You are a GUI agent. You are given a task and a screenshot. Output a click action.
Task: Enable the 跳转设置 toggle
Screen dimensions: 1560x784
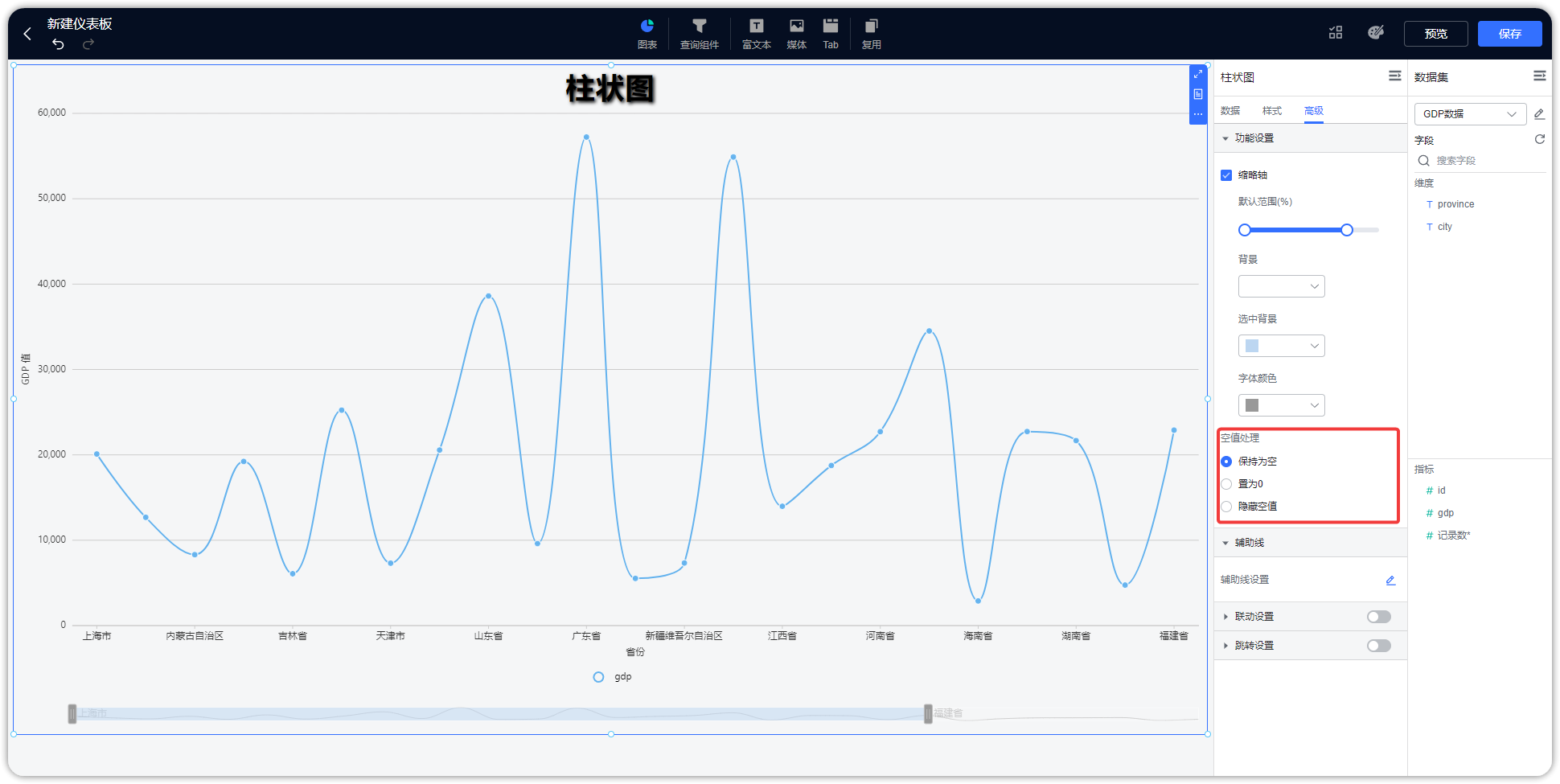[1379, 646]
